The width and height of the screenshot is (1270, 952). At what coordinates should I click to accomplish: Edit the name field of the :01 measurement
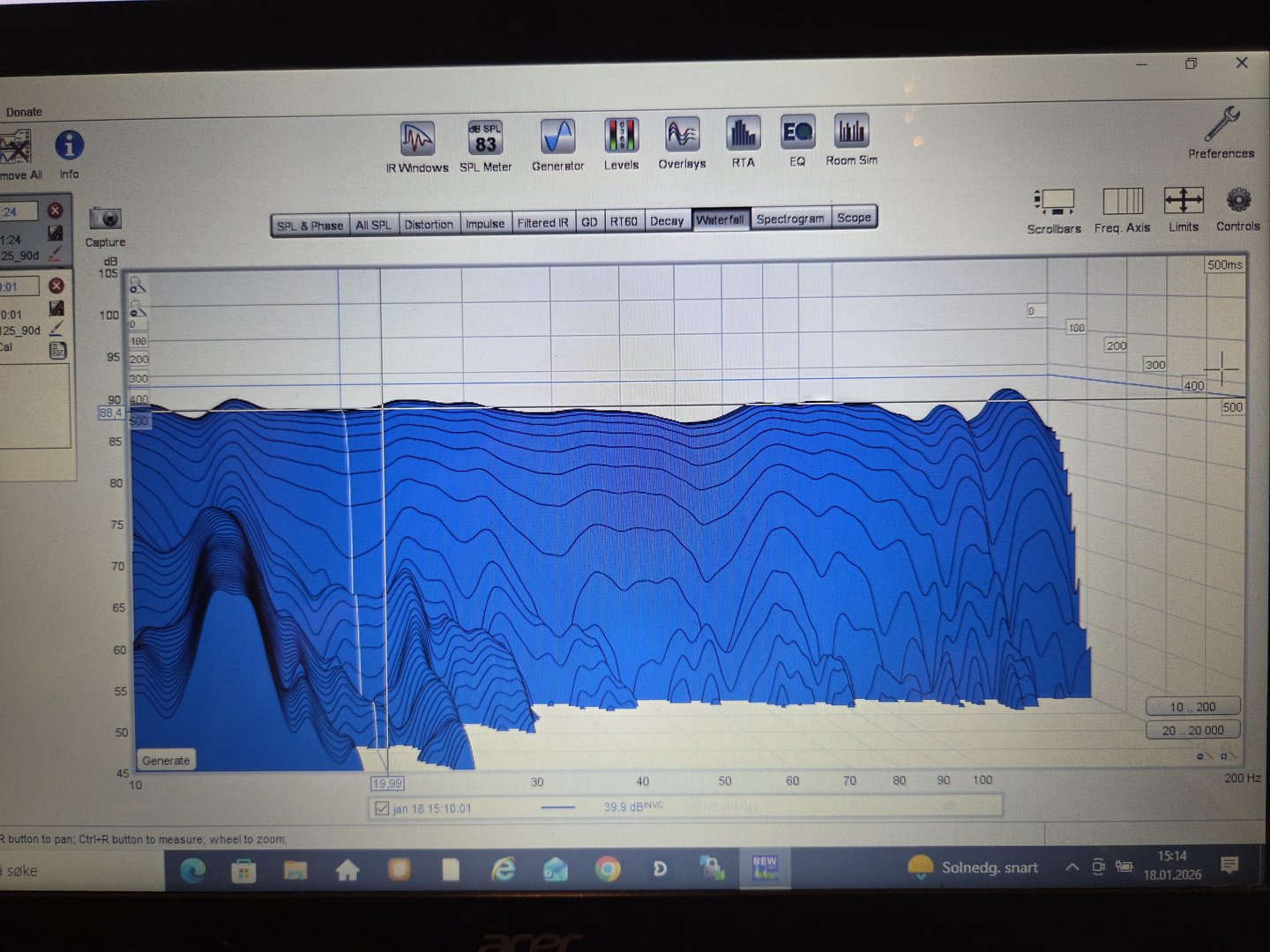(x=19, y=286)
